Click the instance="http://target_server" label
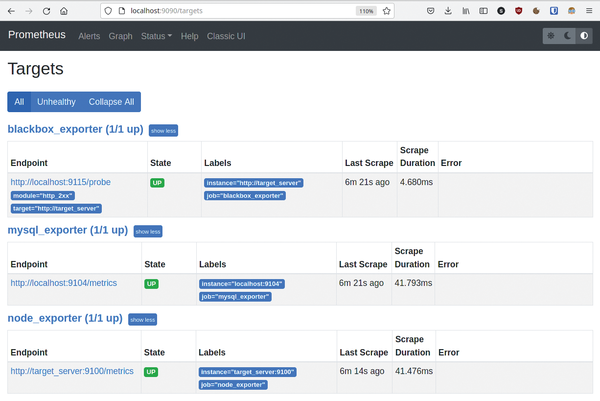 pyautogui.click(x=254, y=183)
